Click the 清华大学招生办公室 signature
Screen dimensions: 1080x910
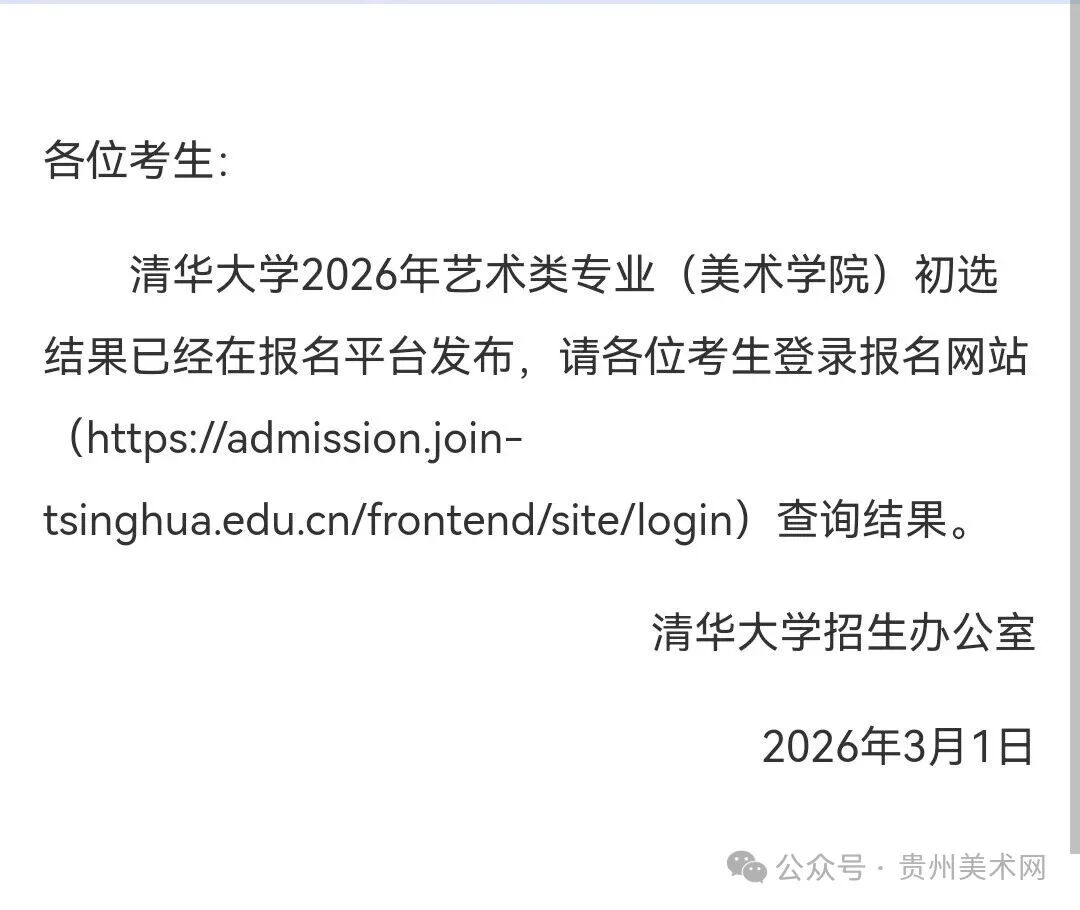[x=843, y=631]
